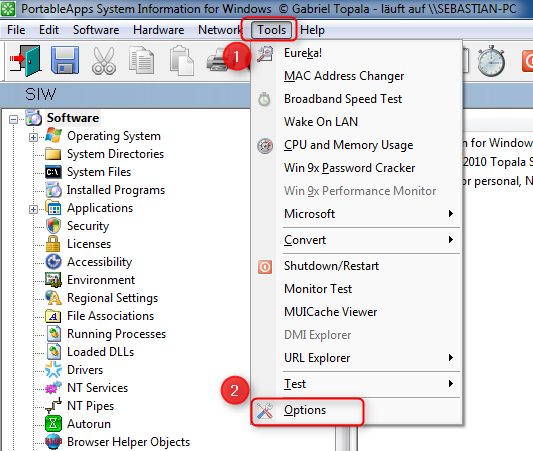Click the Licenses padlock icon
The image size is (533, 451).
[x=53, y=243]
